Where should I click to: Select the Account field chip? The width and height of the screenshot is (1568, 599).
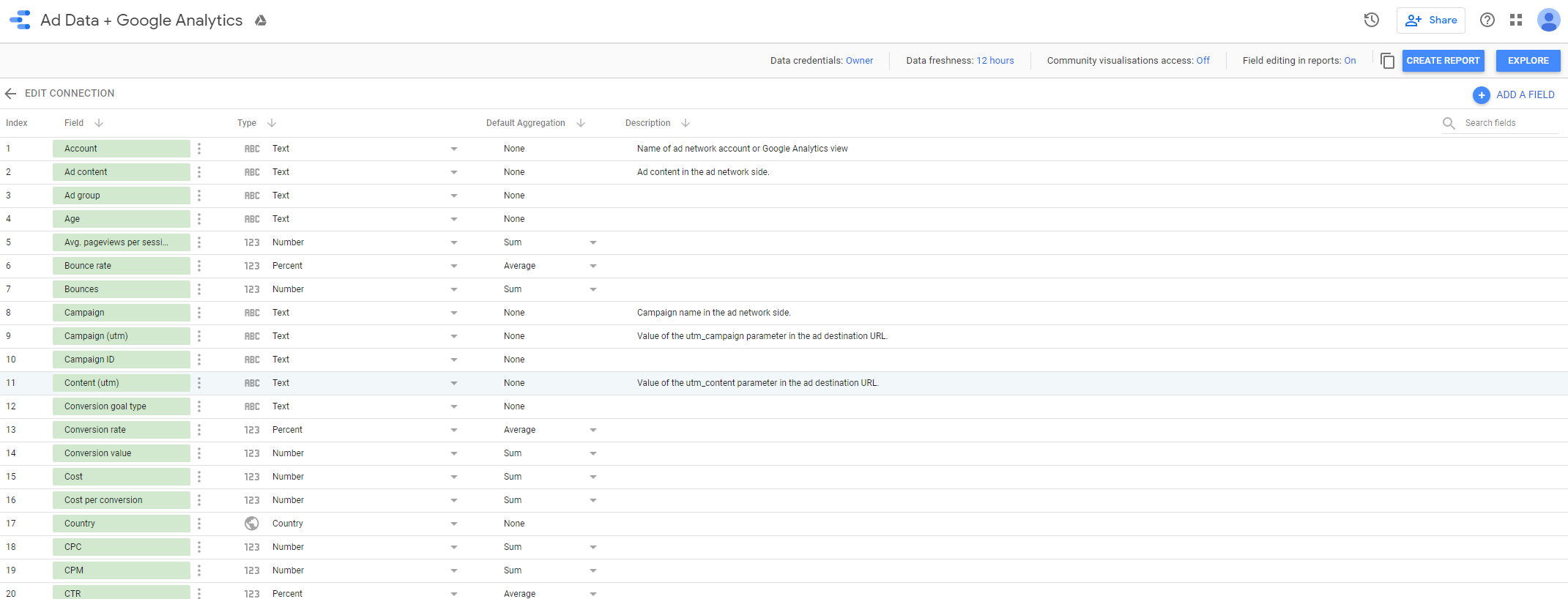(x=122, y=149)
